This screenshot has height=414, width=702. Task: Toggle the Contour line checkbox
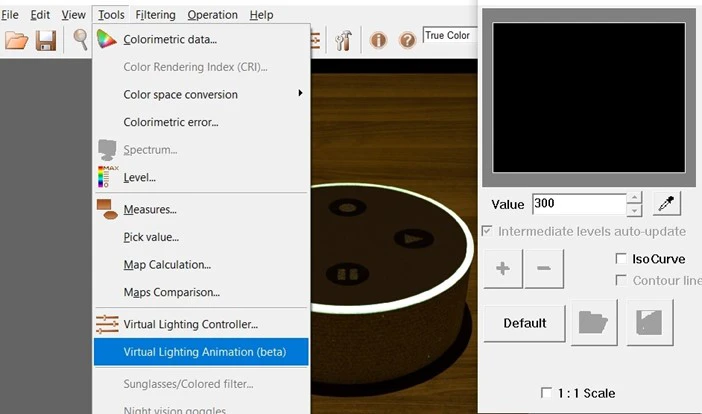click(x=621, y=280)
